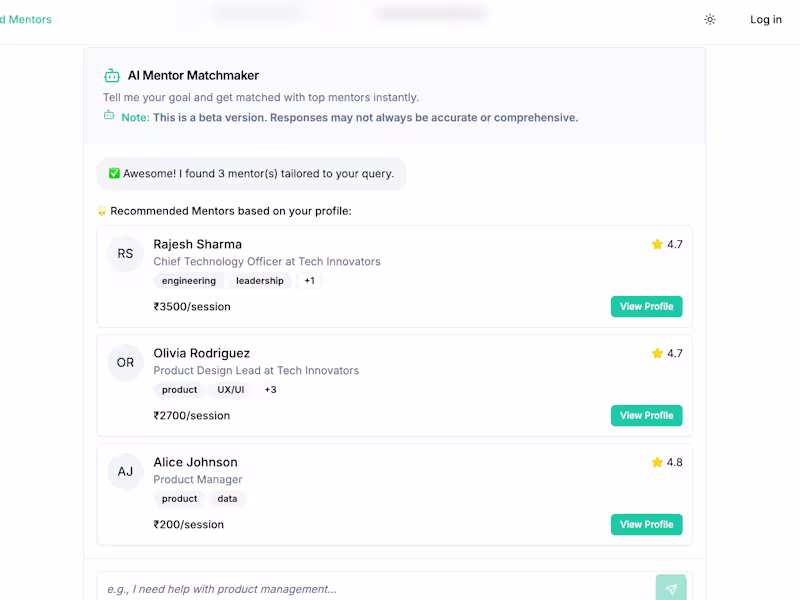Click Rajesh Sharma's RS avatar
This screenshot has height=600, width=800.
pyautogui.click(x=125, y=254)
